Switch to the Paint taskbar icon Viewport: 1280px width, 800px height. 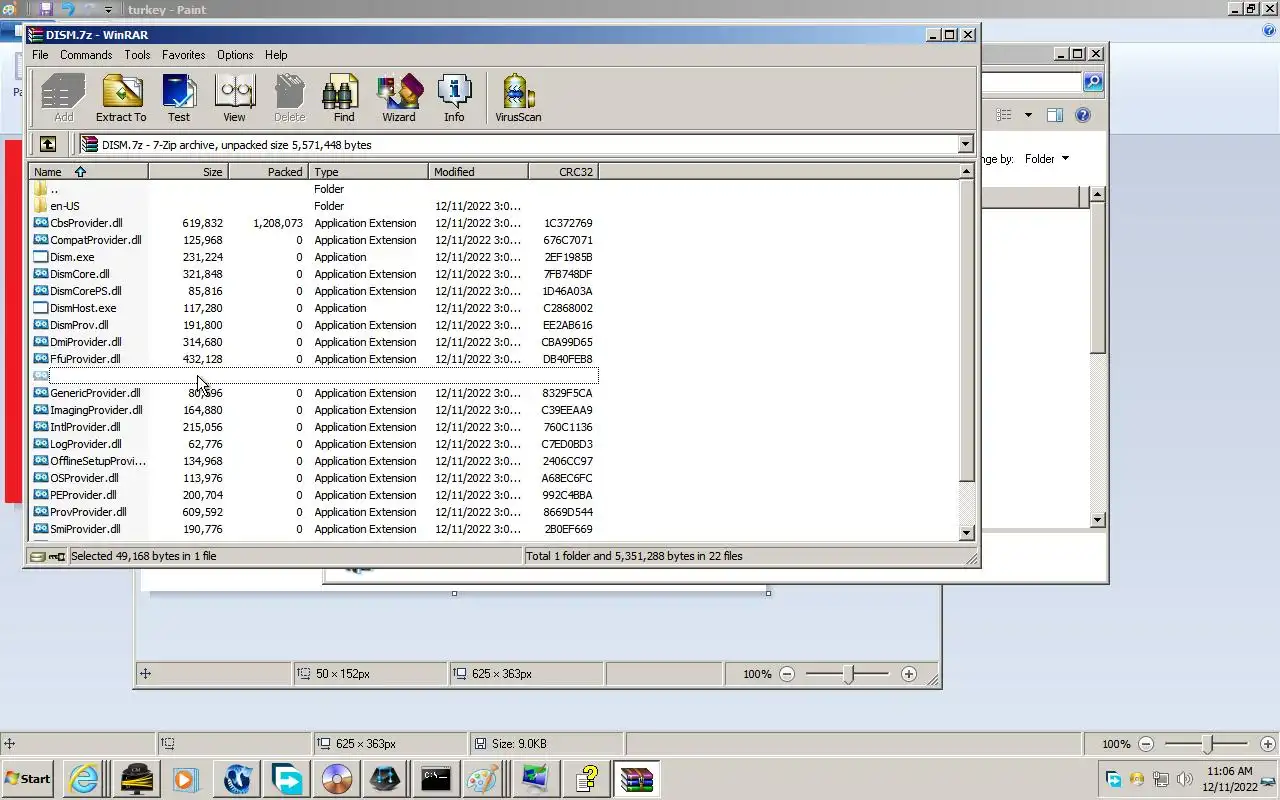tap(482, 778)
